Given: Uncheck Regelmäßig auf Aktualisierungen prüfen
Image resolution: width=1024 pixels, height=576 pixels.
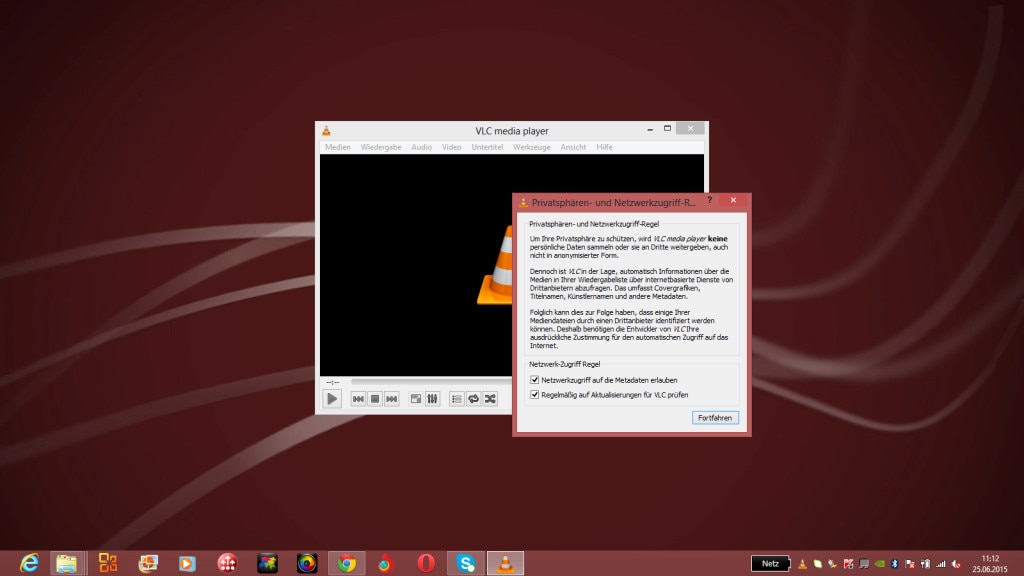Looking at the screenshot, I should (535, 395).
